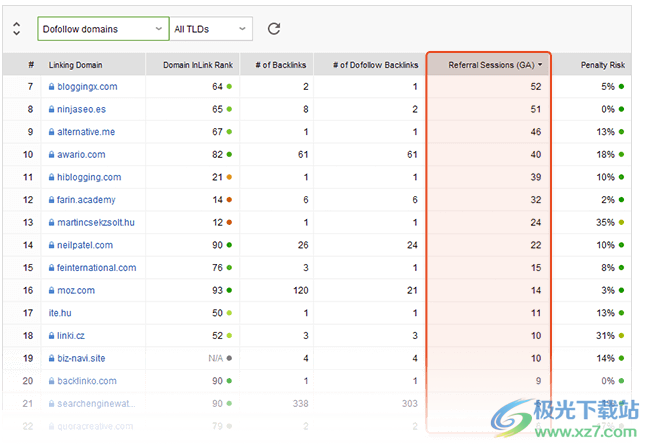This screenshot has width=650, height=448.
Task: Open the Dofollow domains dropdown
Action: click(103, 29)
